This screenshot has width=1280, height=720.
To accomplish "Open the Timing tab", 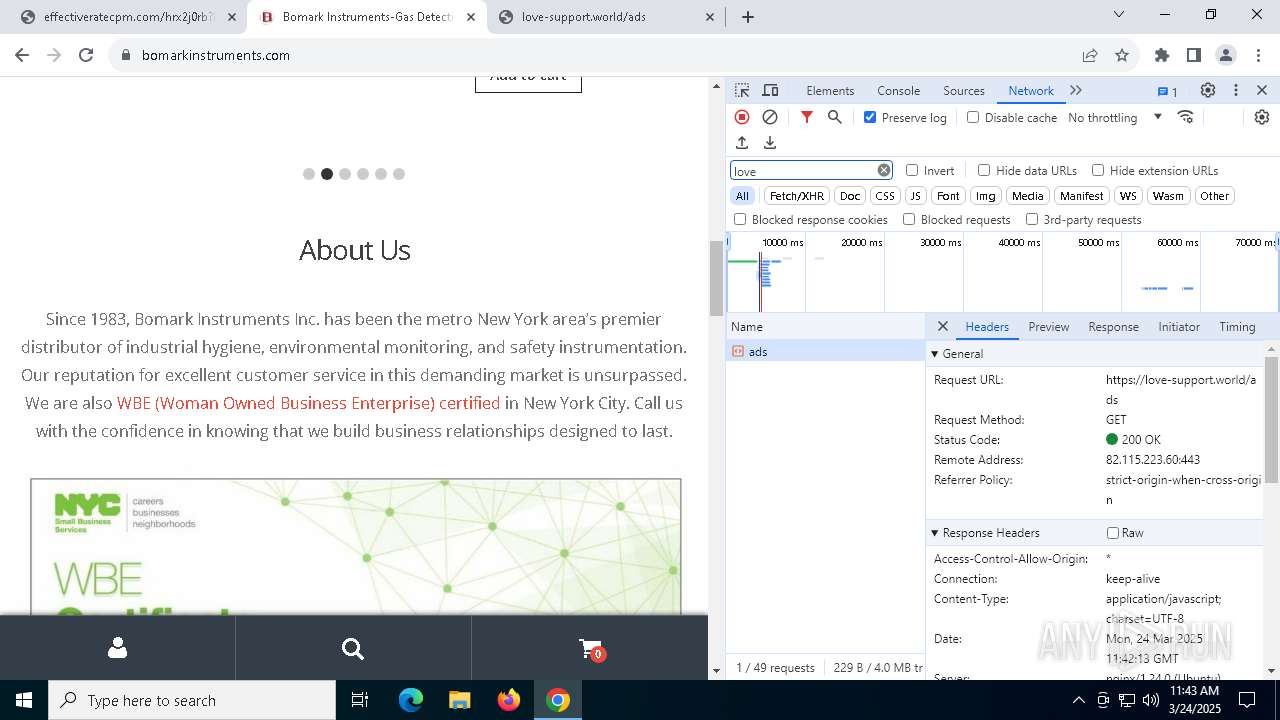I will pos(1237,326).
